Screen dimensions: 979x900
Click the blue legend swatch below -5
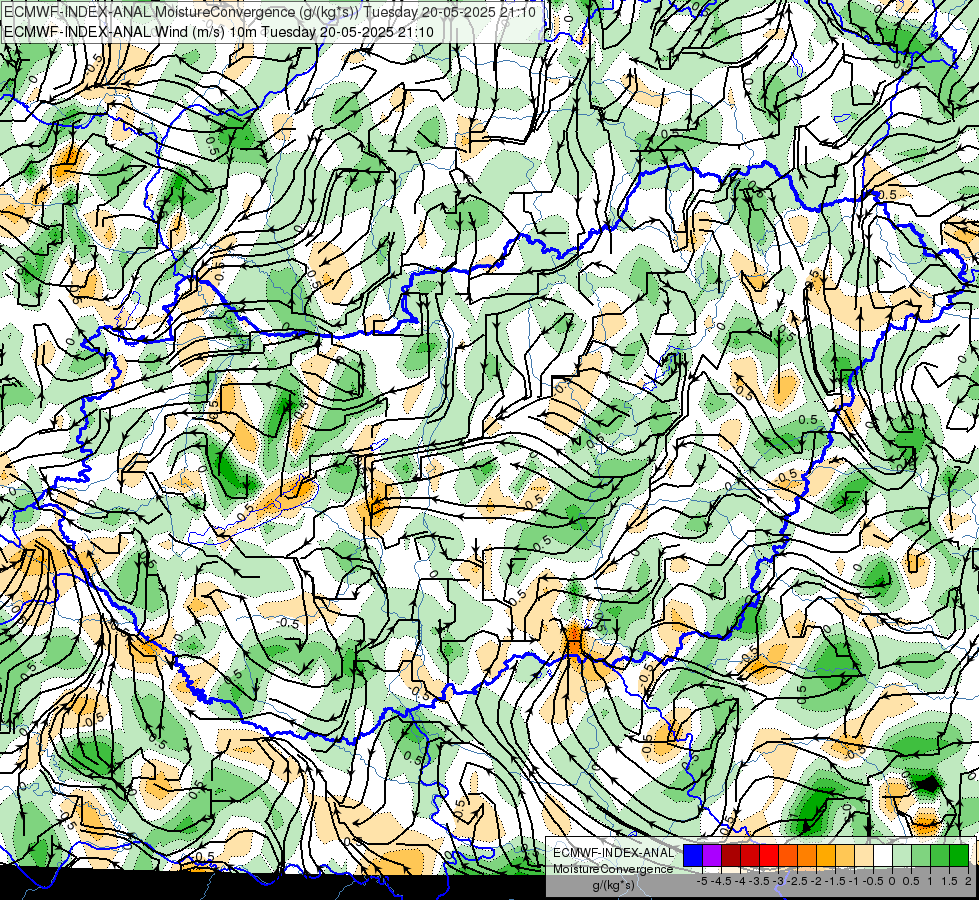693,855
